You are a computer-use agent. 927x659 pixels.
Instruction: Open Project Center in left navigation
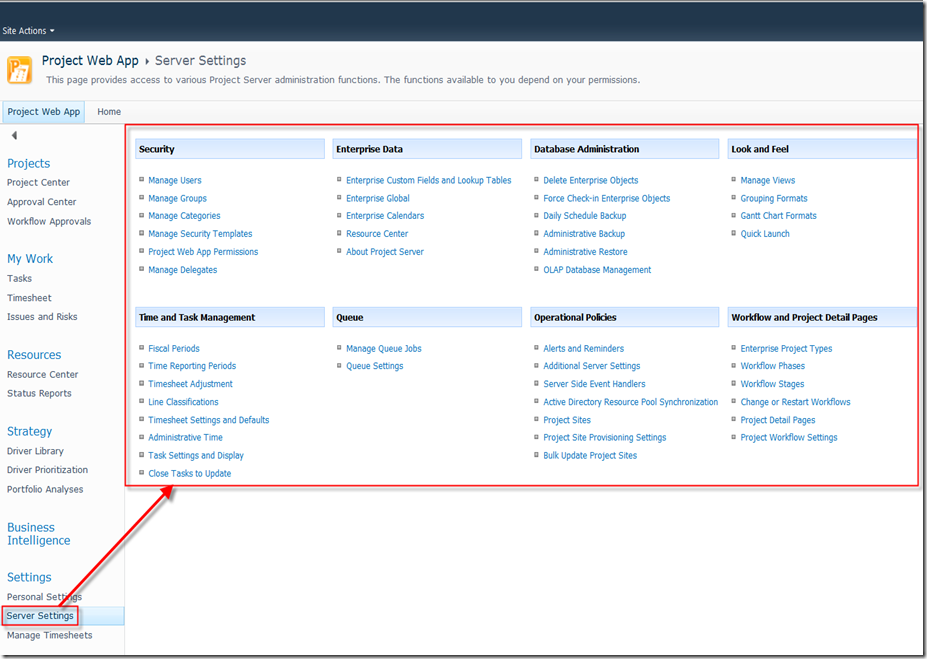click(x=38, y=183)
